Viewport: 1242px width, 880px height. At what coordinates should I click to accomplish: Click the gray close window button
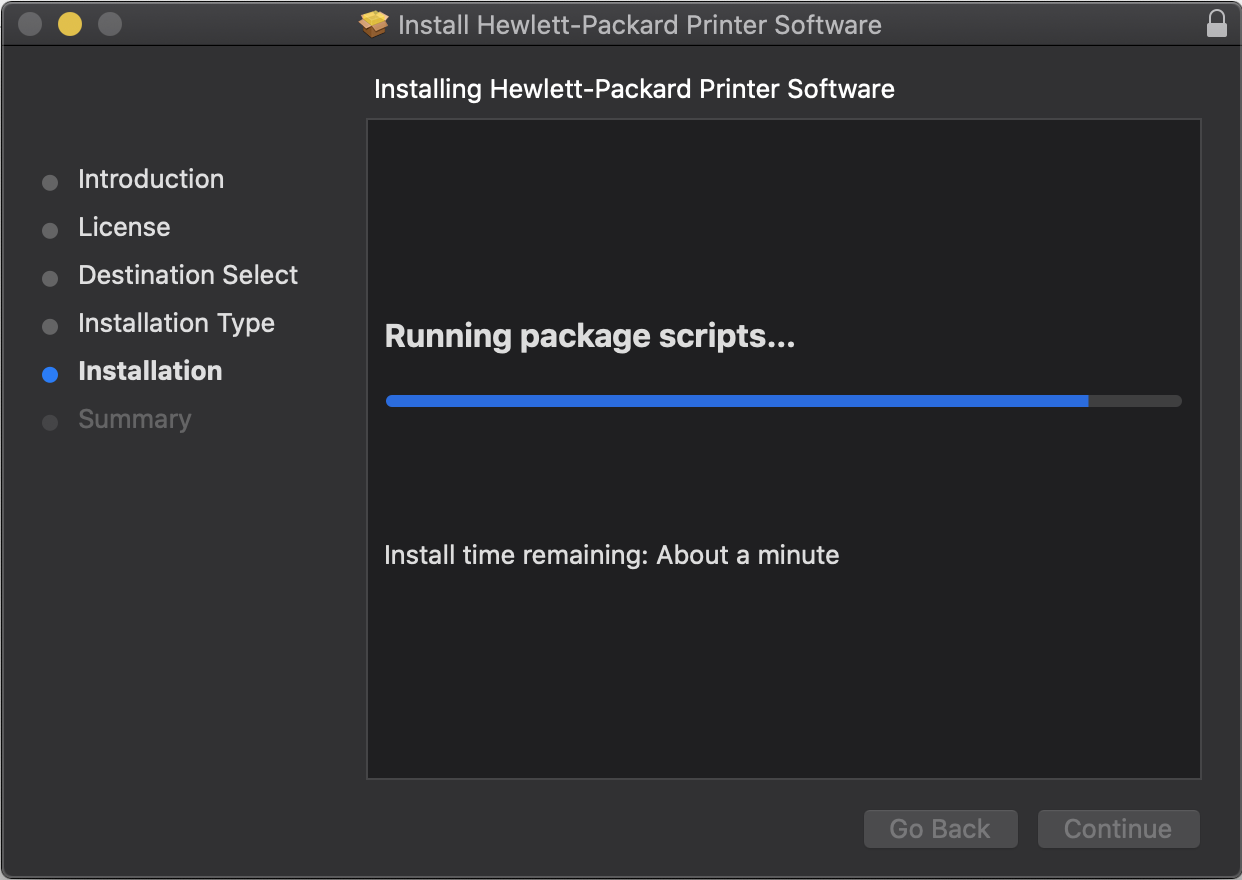pos(30,24)
